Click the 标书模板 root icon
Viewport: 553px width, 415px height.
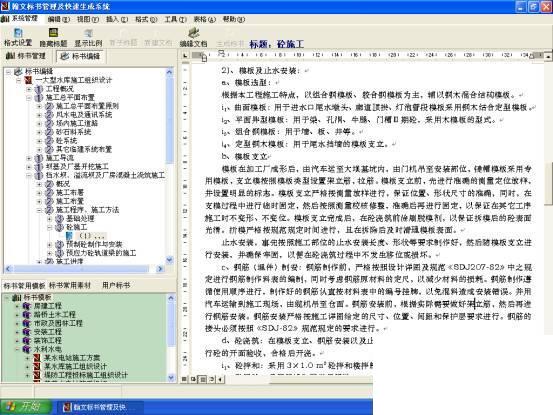coord(17,298)
